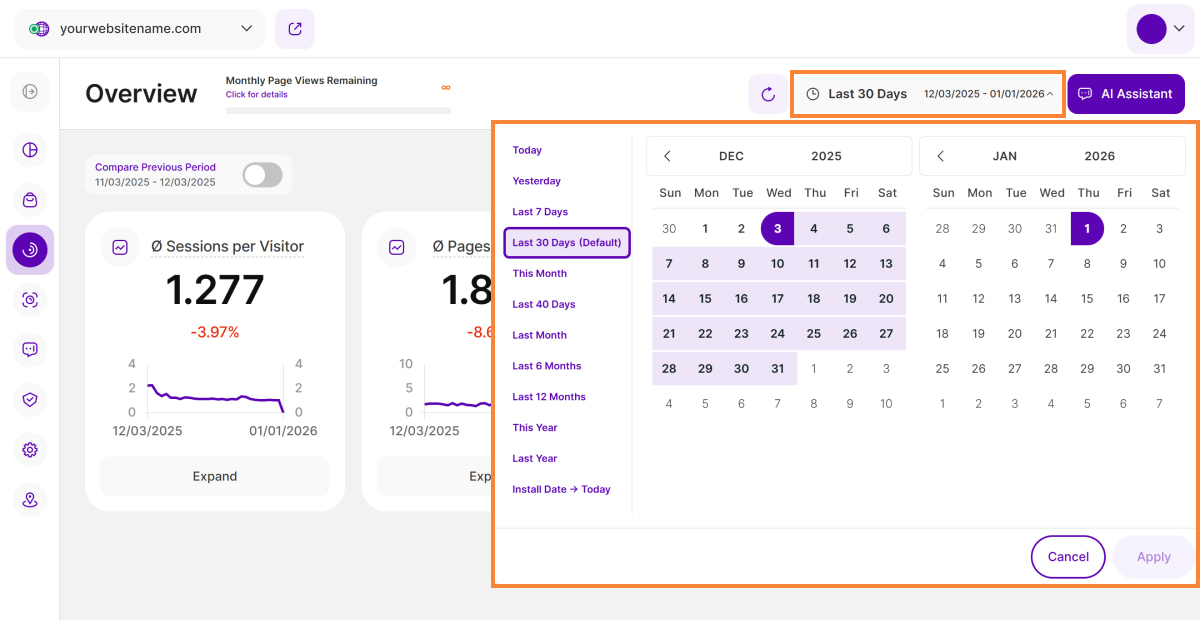Open the shopping bag e-commerce sidebar icon
This screenshot has height=620, width=1200.
(30, 200)
